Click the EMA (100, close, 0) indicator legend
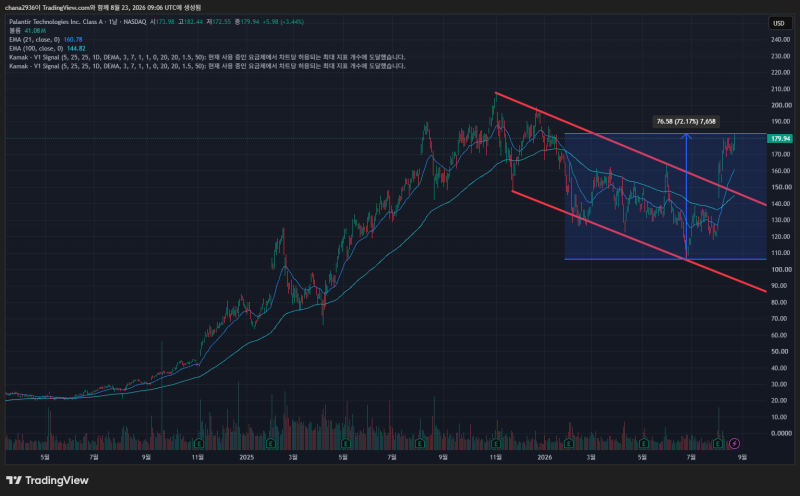 tap(36, 48)
